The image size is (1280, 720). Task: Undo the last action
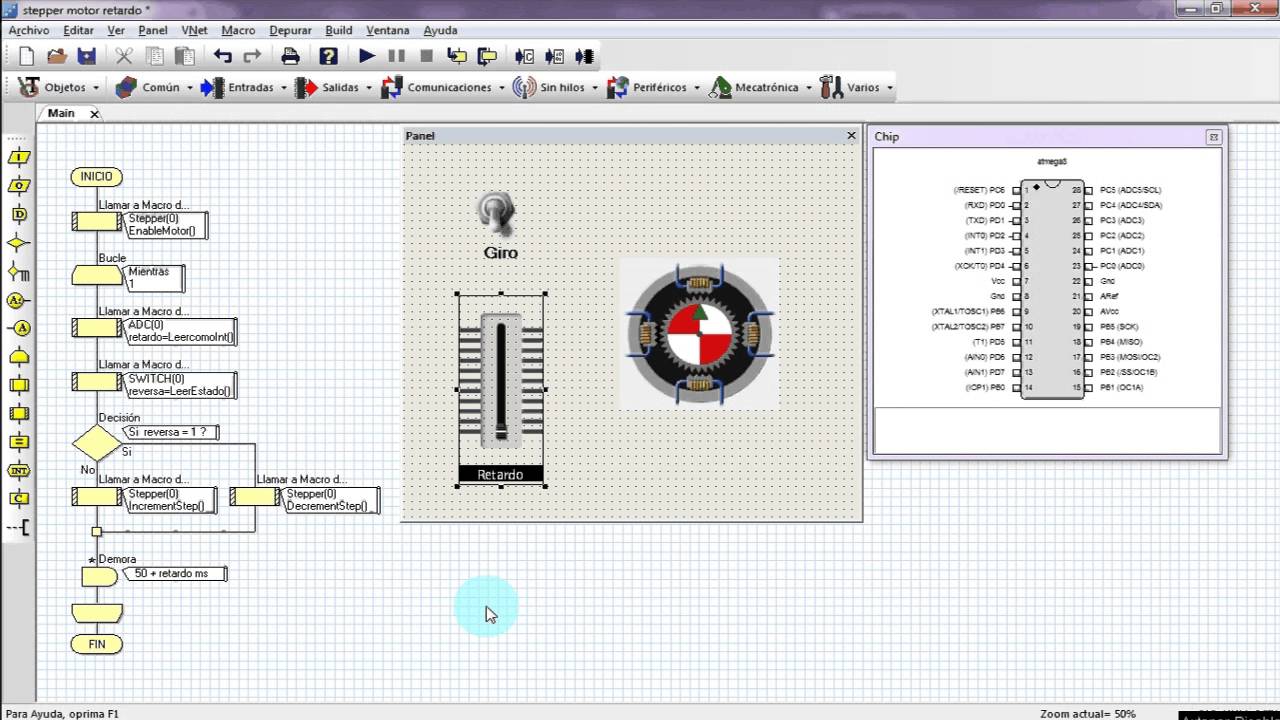[222, 56]
